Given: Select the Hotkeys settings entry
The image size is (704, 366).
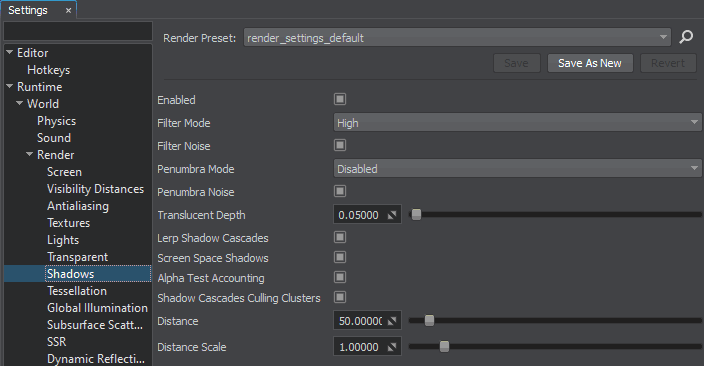Looking at the screenshot, I should click(x=48, y=70).
